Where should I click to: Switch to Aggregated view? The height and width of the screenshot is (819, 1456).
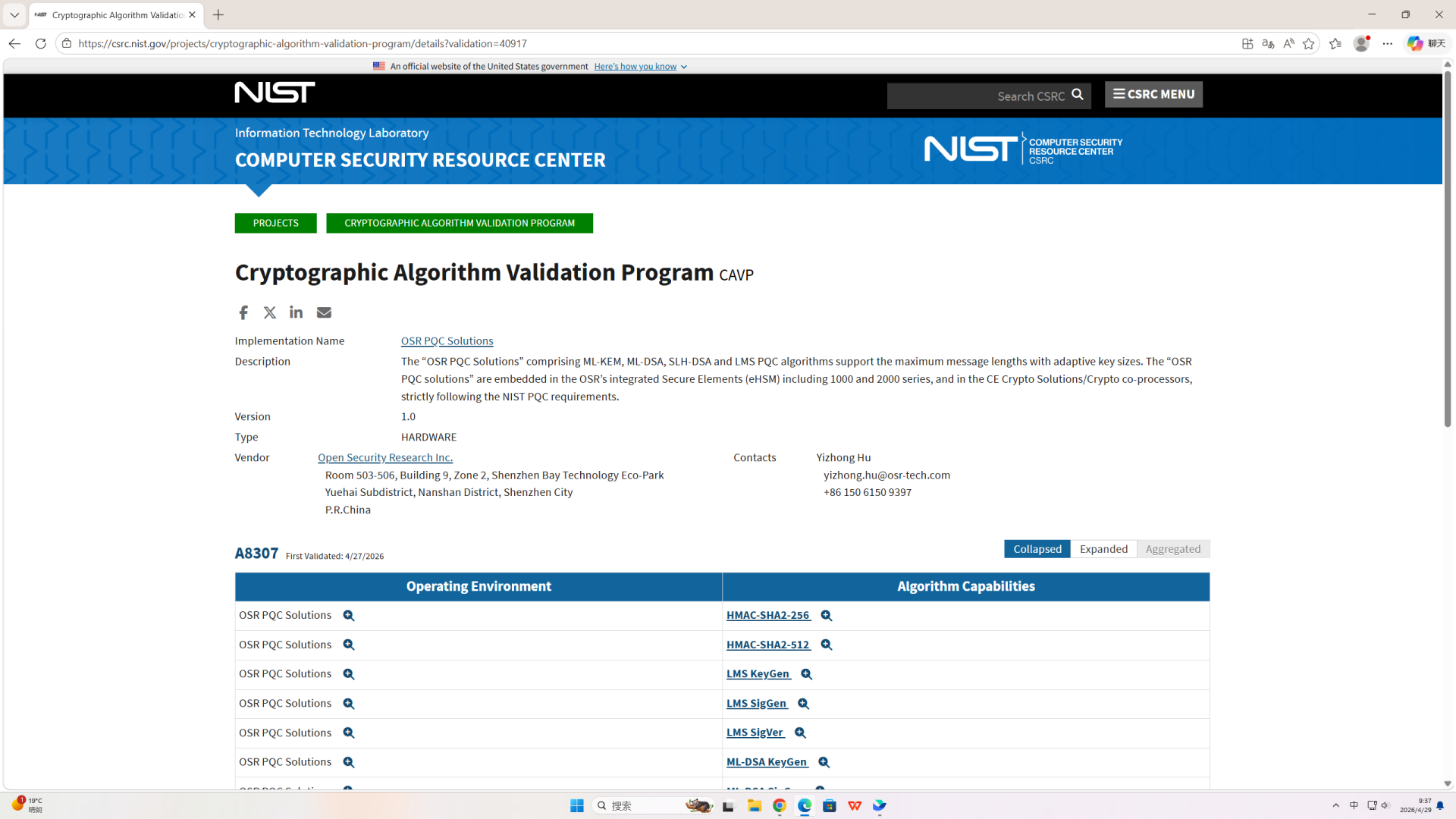(1173, 549)
